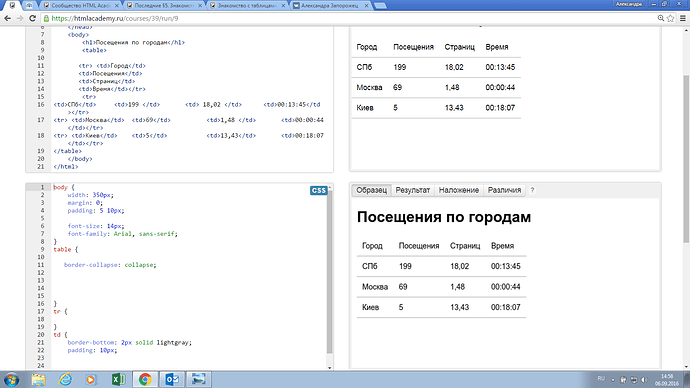Click header 'Страниц' in the upper result table
Image resolution: width=690 pixels, height=388 pixels.
click(459, 47)
